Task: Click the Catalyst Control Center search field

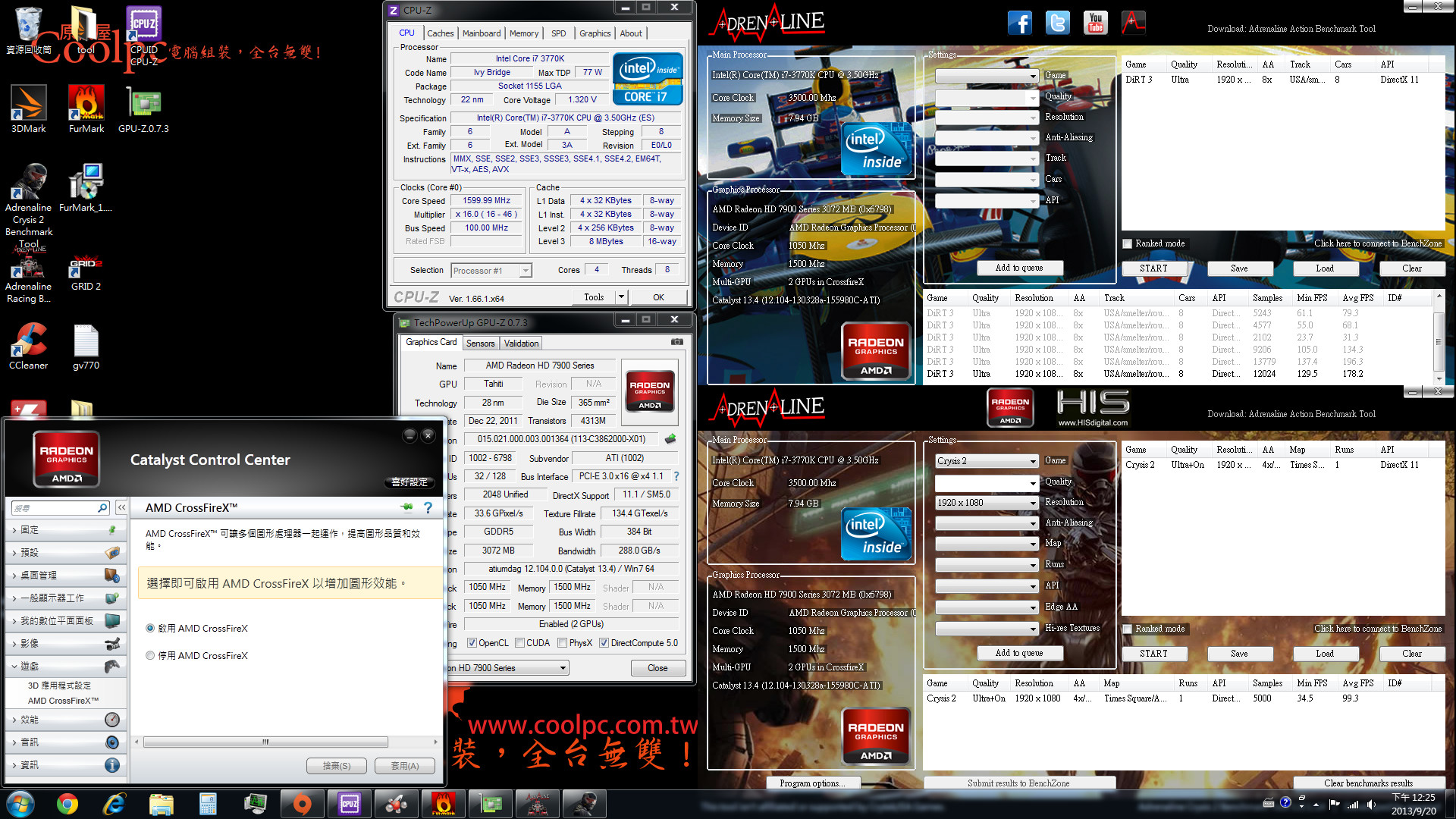Action: pyautogui.click(x=55, y=507)
